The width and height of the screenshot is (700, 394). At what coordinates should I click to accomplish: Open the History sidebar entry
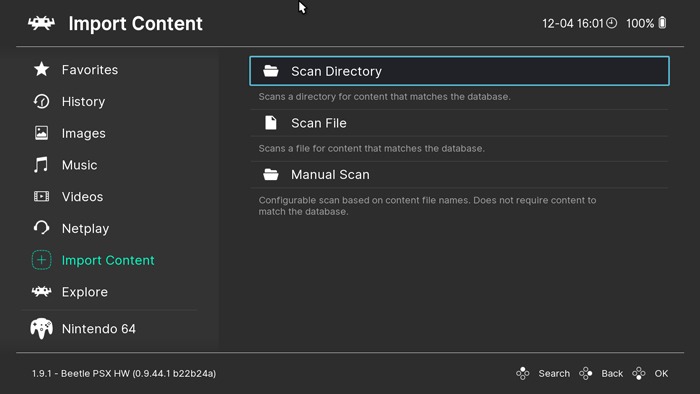tap(83, 102)
